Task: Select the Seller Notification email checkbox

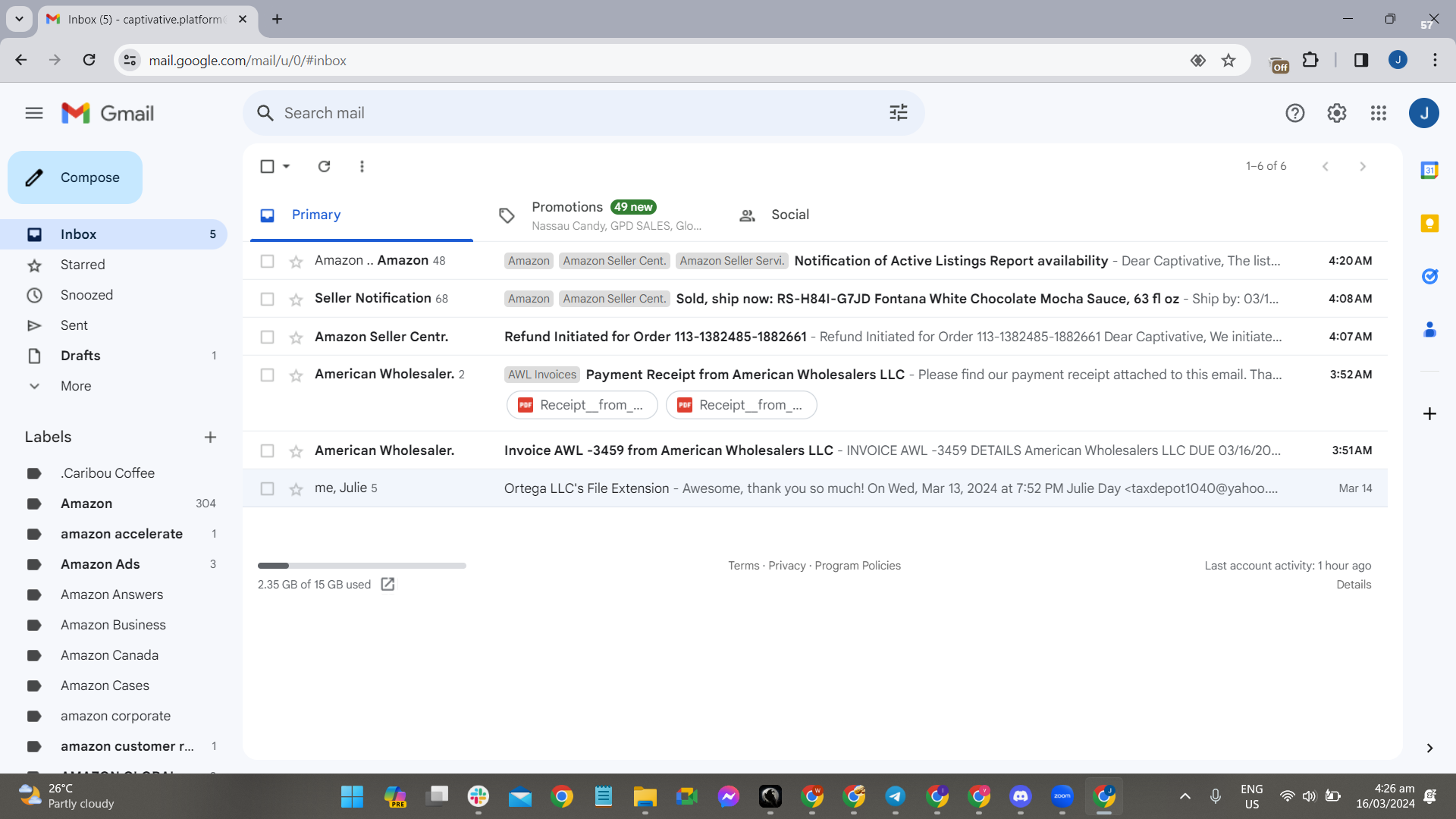Action: point(267,299)
